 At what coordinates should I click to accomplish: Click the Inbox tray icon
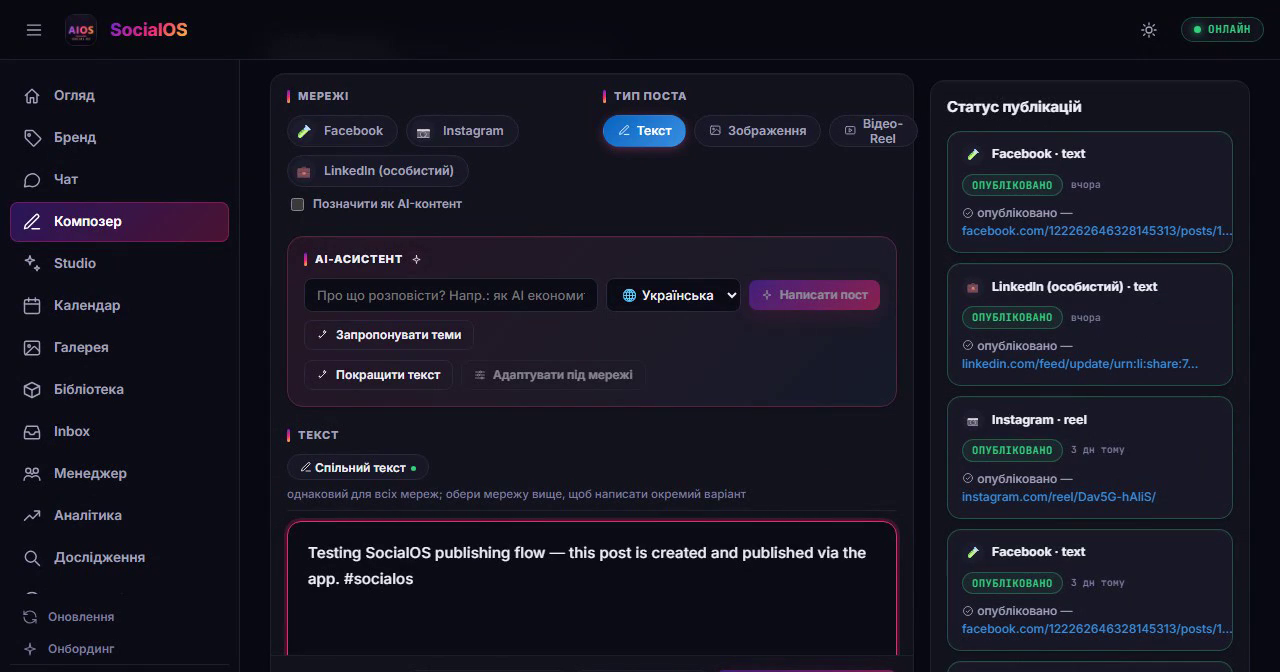pyautogui.click(x=32, y=431)
